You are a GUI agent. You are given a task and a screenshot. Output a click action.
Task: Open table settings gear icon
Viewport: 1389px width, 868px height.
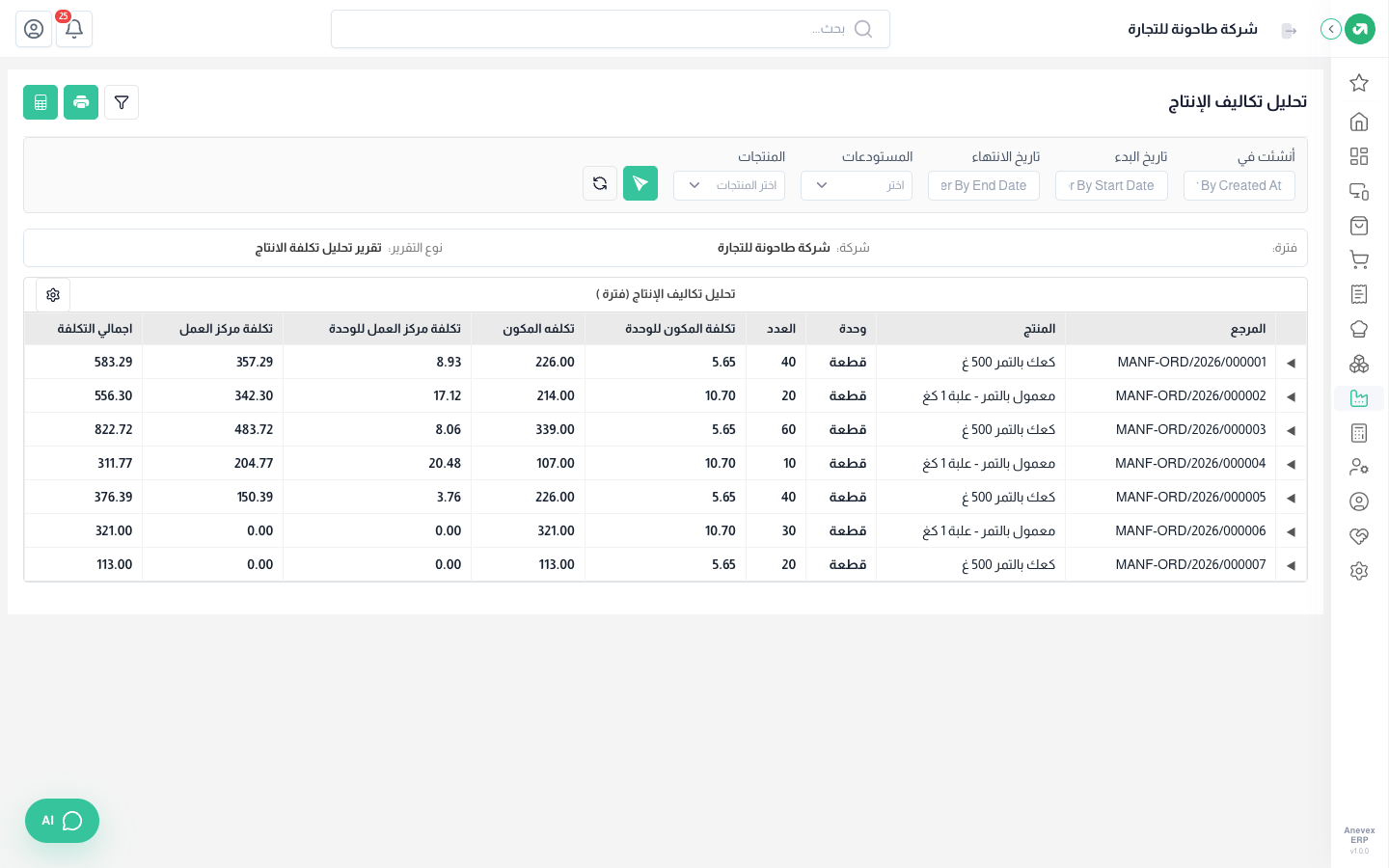[53, 295]
